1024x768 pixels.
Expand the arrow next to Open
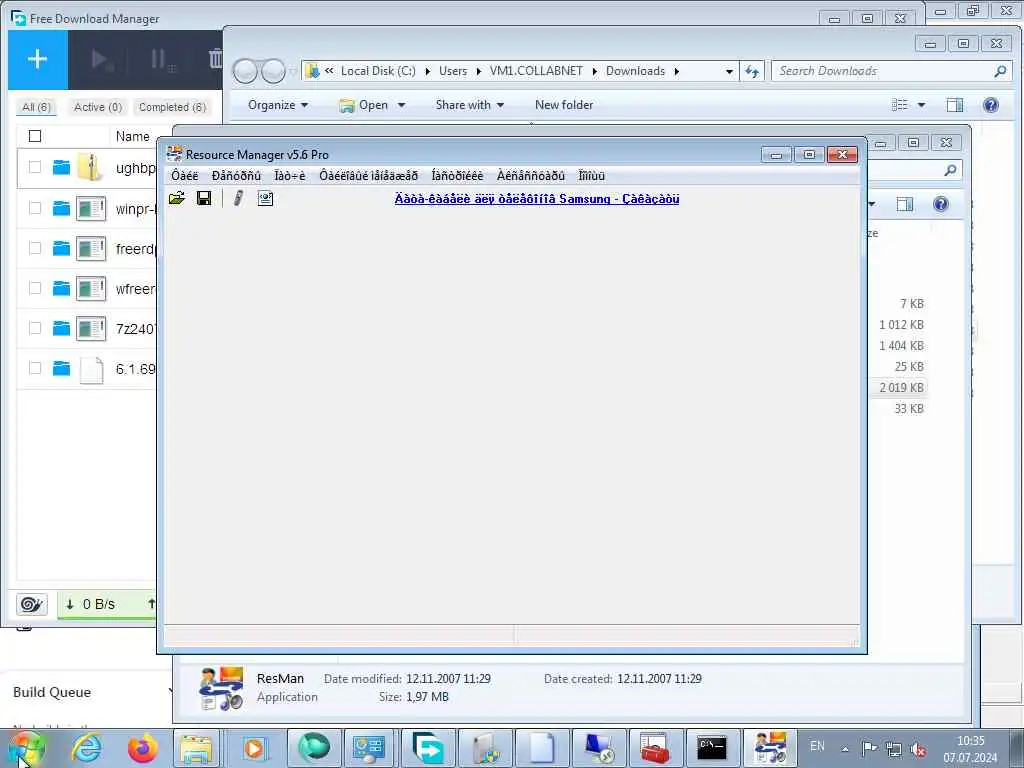point(401,105)
